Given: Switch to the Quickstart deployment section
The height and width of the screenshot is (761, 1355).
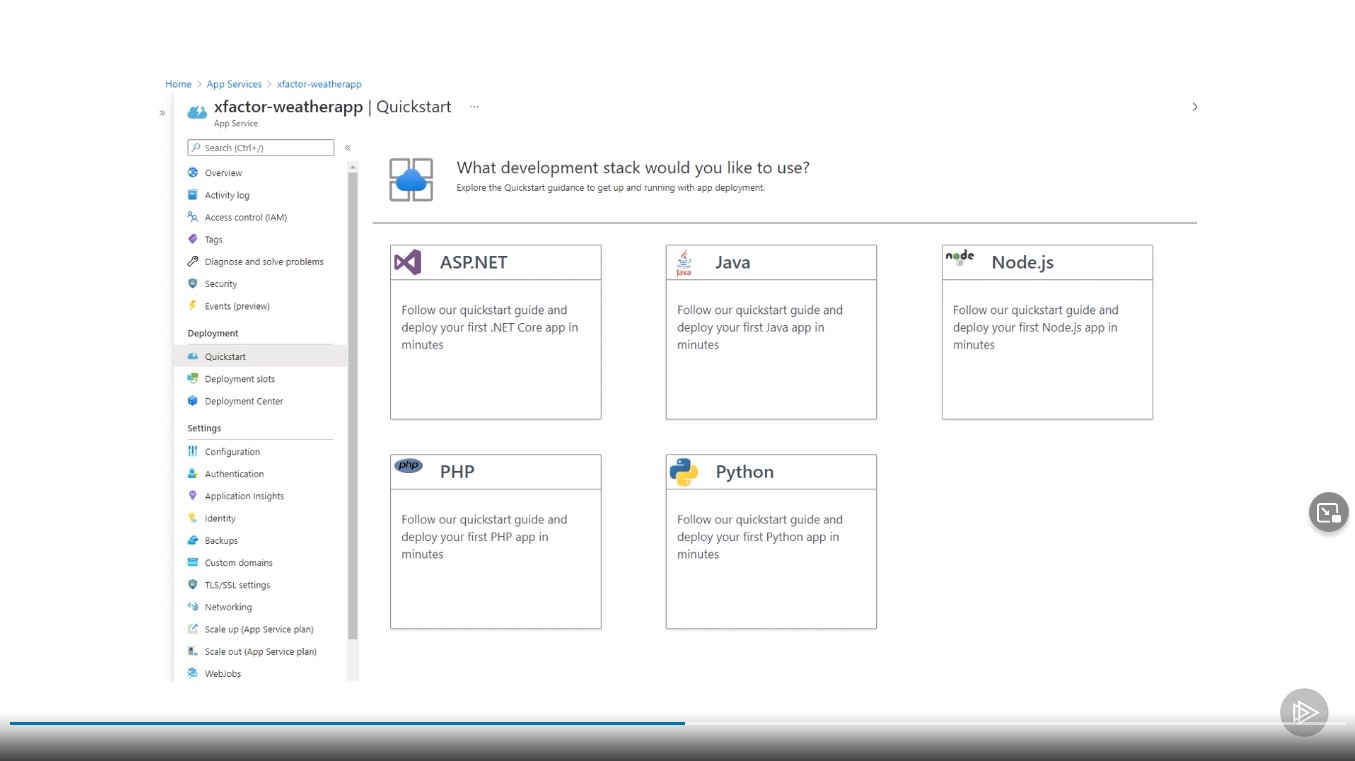Looking at the screenshot, I should tap(225, 356).
